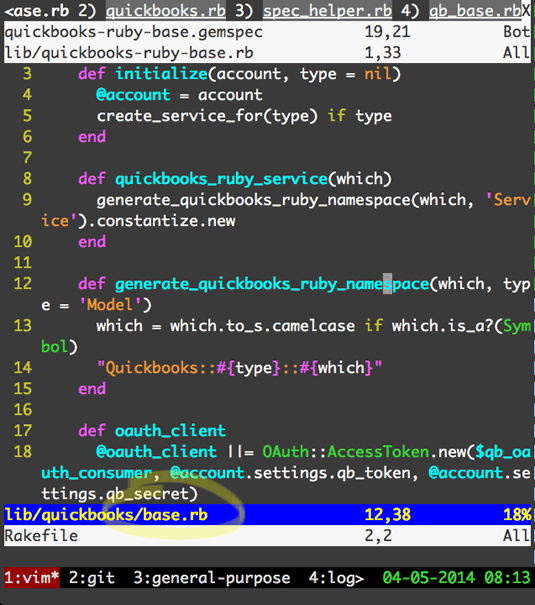Click 'which.is_a?' on line 13
The width and height of the screenshot is (535, 605).
(443, 326)
